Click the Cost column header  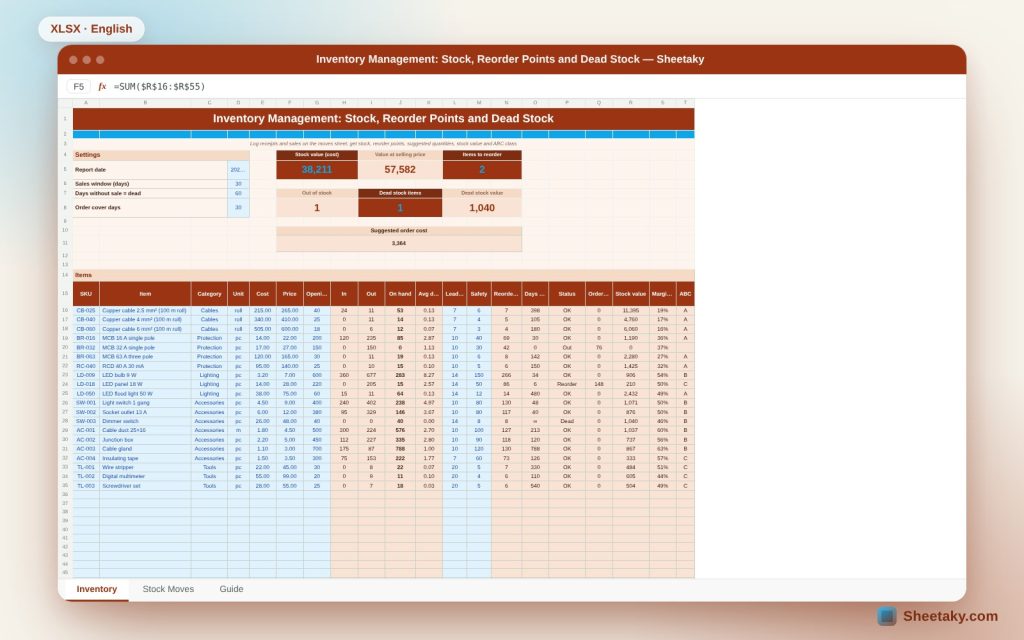click(x=263, y=294)
